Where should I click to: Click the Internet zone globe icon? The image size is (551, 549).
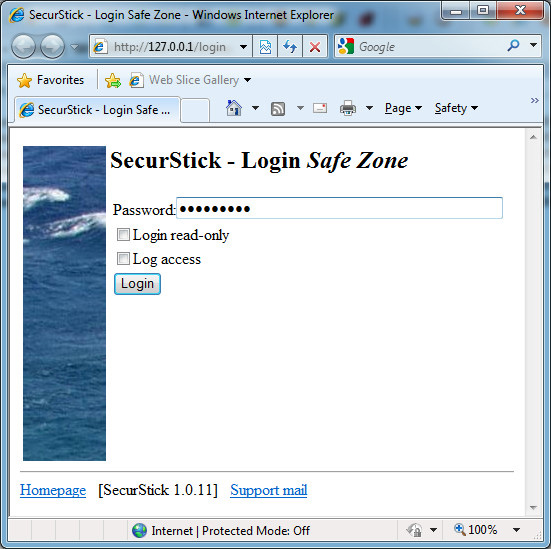pyautogui.click(x=139, y=530)
